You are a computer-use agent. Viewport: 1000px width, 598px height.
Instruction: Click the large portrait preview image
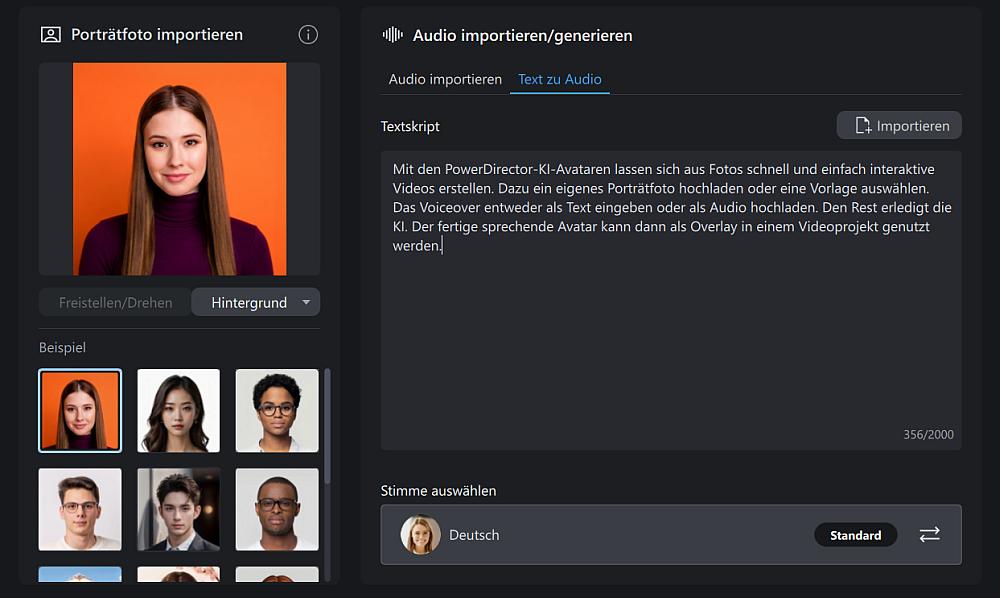[x=179, y=169]
